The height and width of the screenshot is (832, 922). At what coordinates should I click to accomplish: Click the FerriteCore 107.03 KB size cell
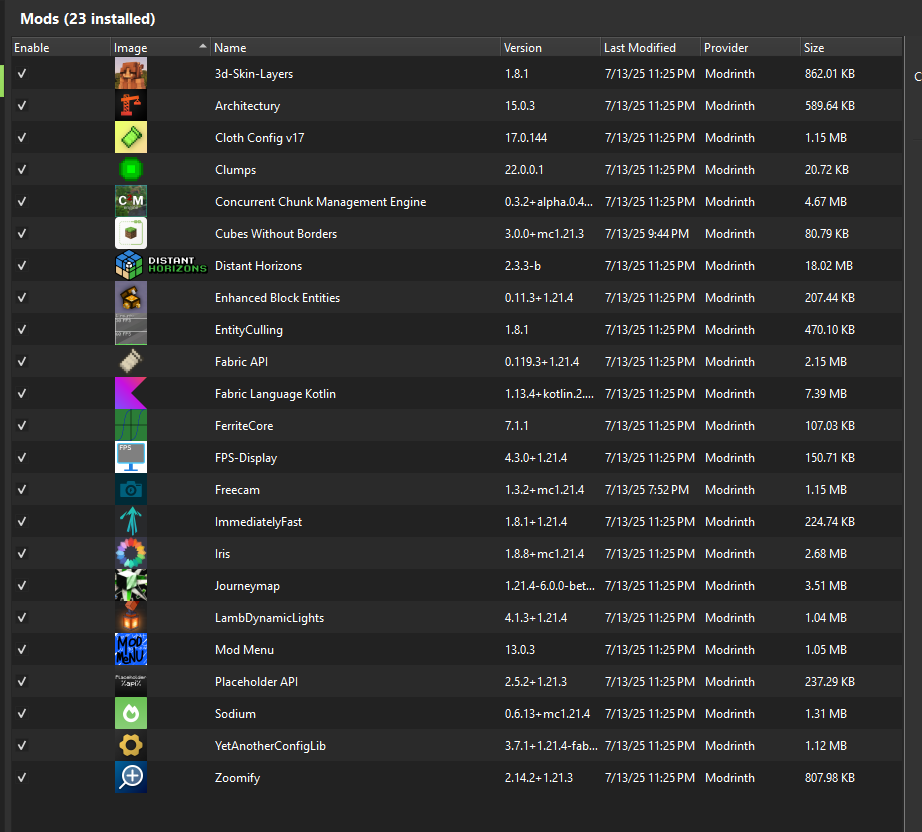(830, 426)
